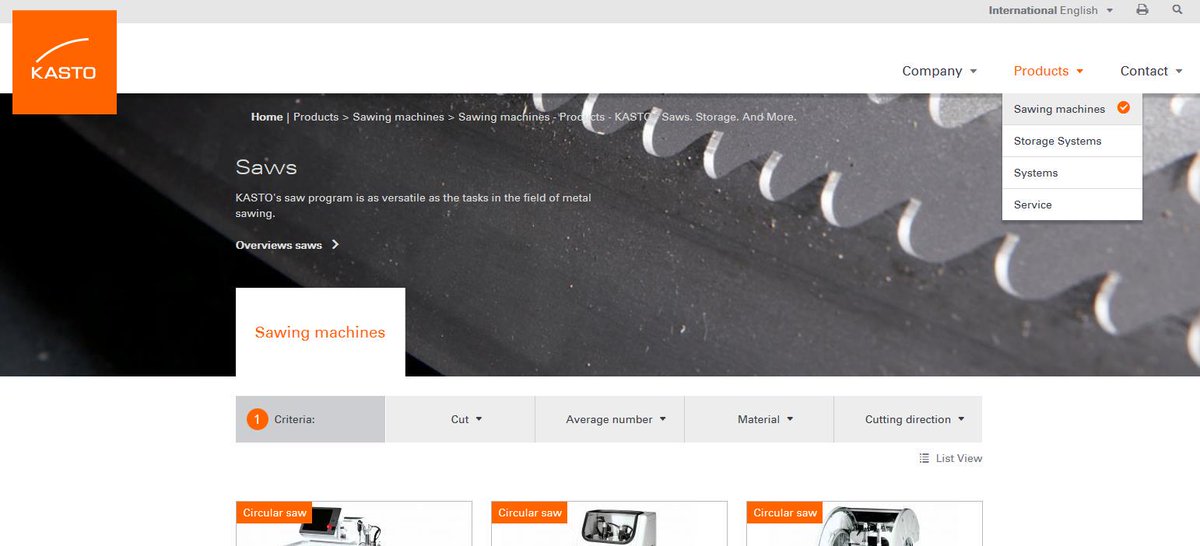1200x546 pixels.
Task: Click the Saws heading
Action: coord(266,167)
